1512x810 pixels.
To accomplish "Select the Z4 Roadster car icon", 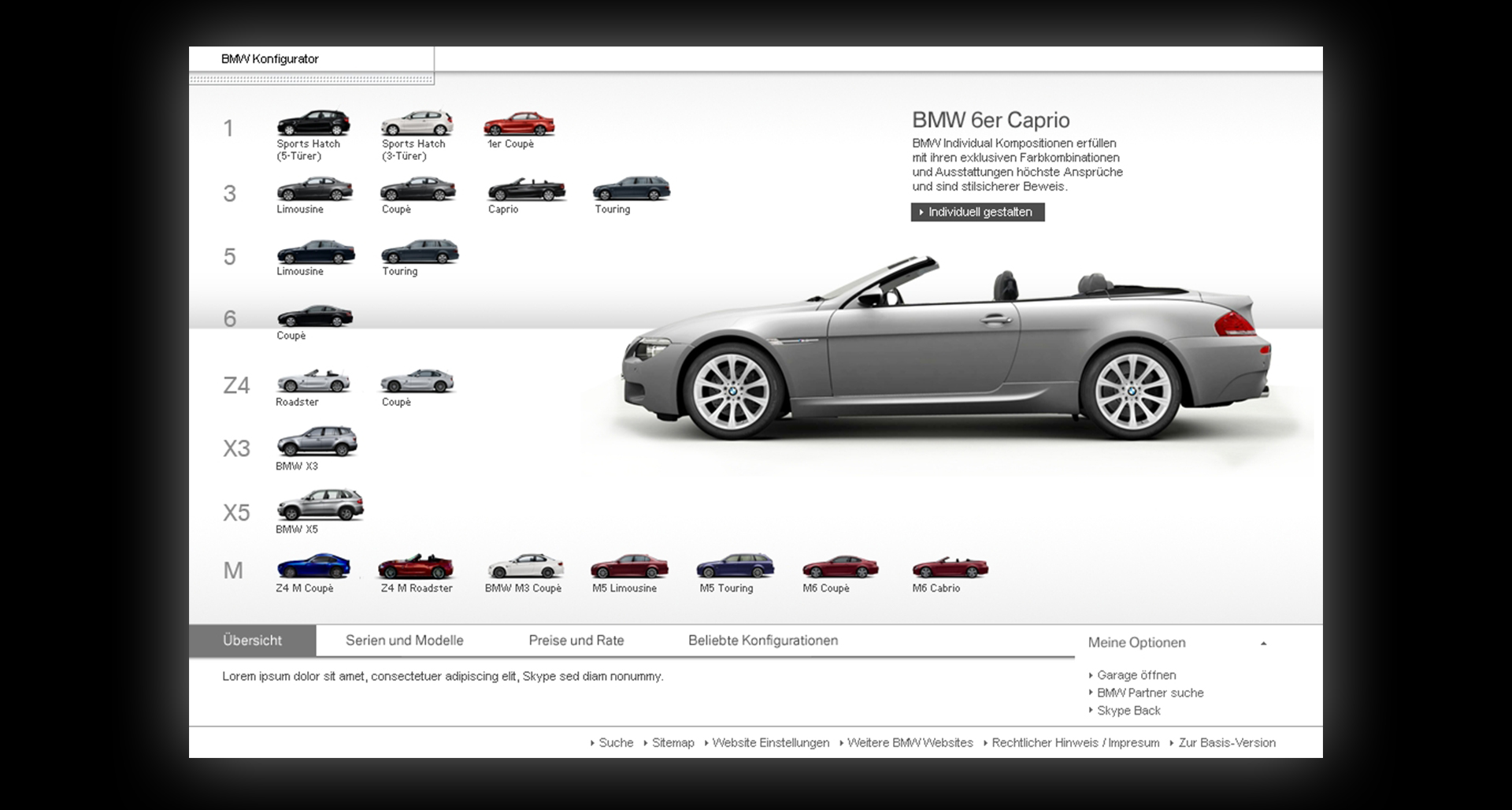I will [313, 381].
